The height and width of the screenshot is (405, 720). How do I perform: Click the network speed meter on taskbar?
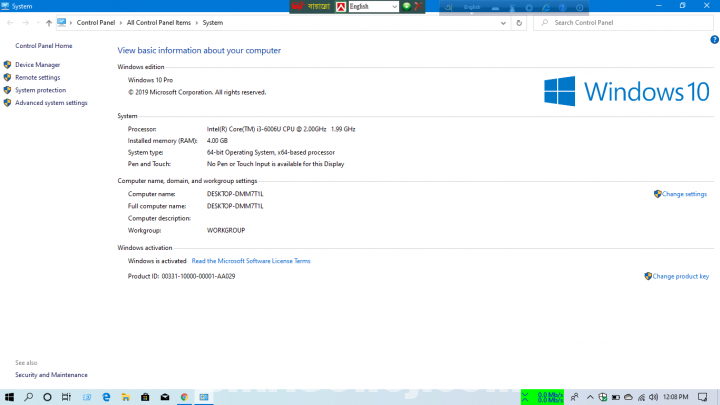pos(542,397)
